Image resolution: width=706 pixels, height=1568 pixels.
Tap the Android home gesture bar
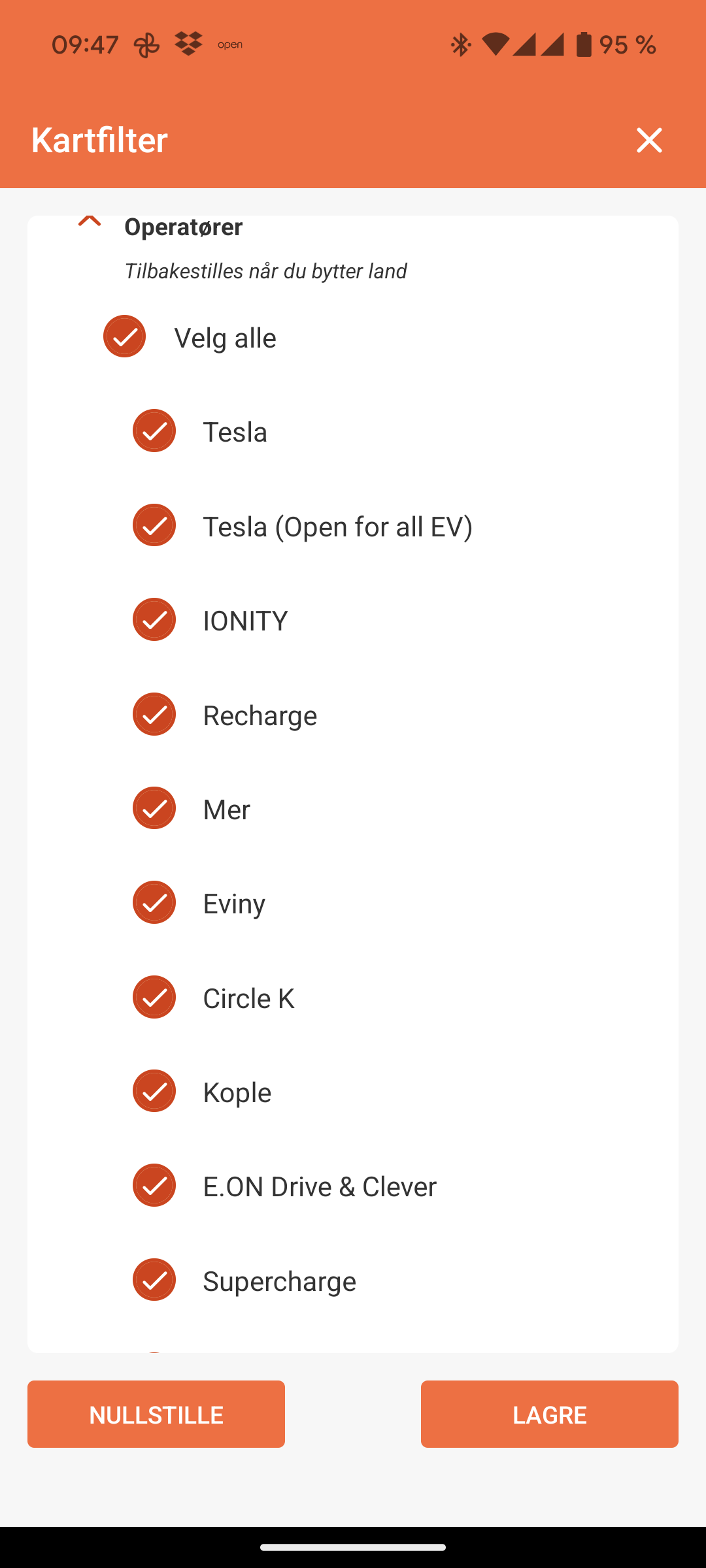point(353,1547)
